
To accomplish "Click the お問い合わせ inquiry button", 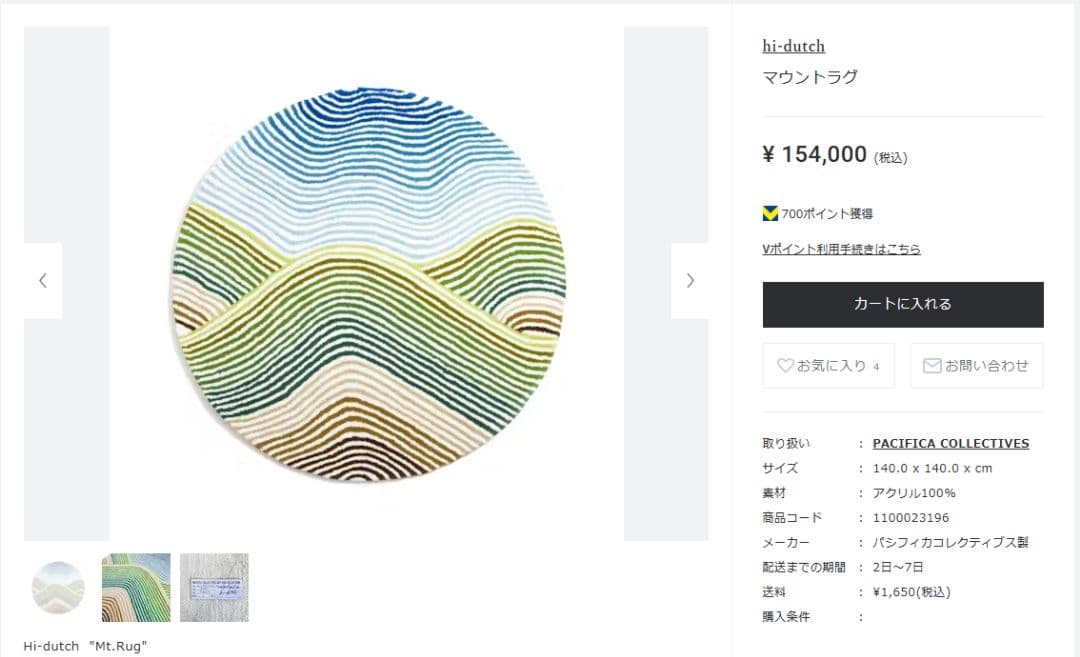I will coord(976,365).
